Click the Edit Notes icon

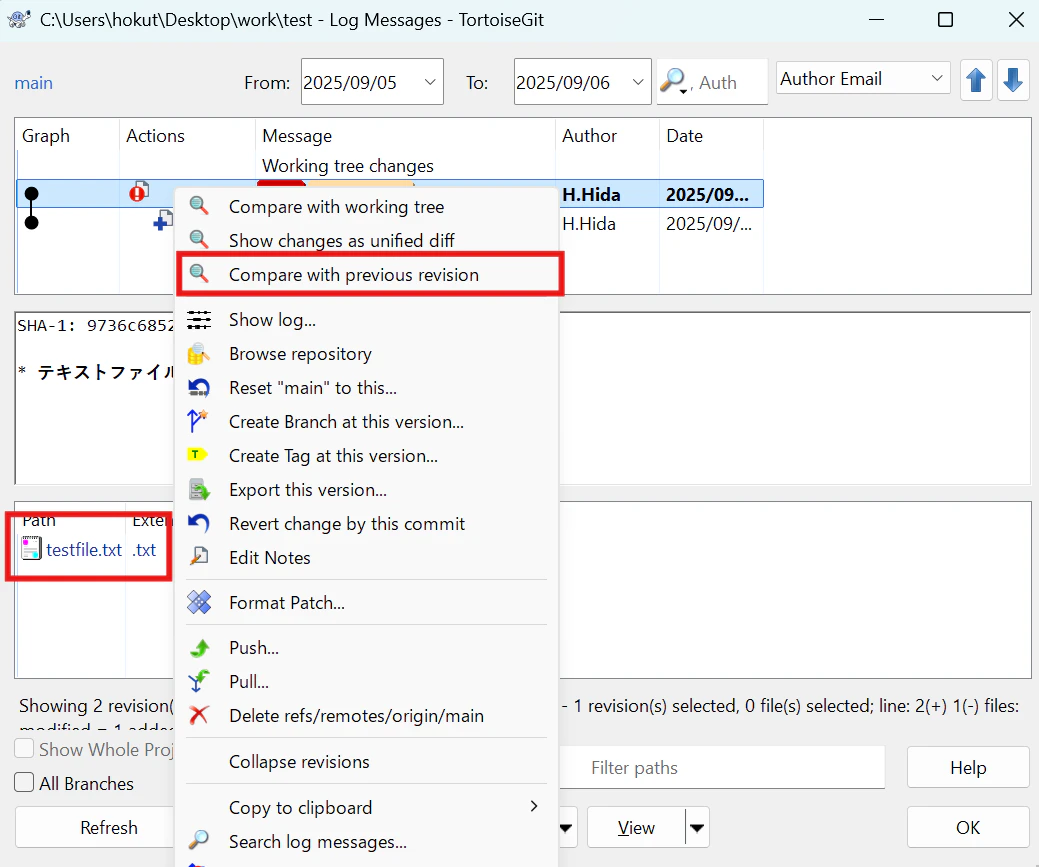199,557
